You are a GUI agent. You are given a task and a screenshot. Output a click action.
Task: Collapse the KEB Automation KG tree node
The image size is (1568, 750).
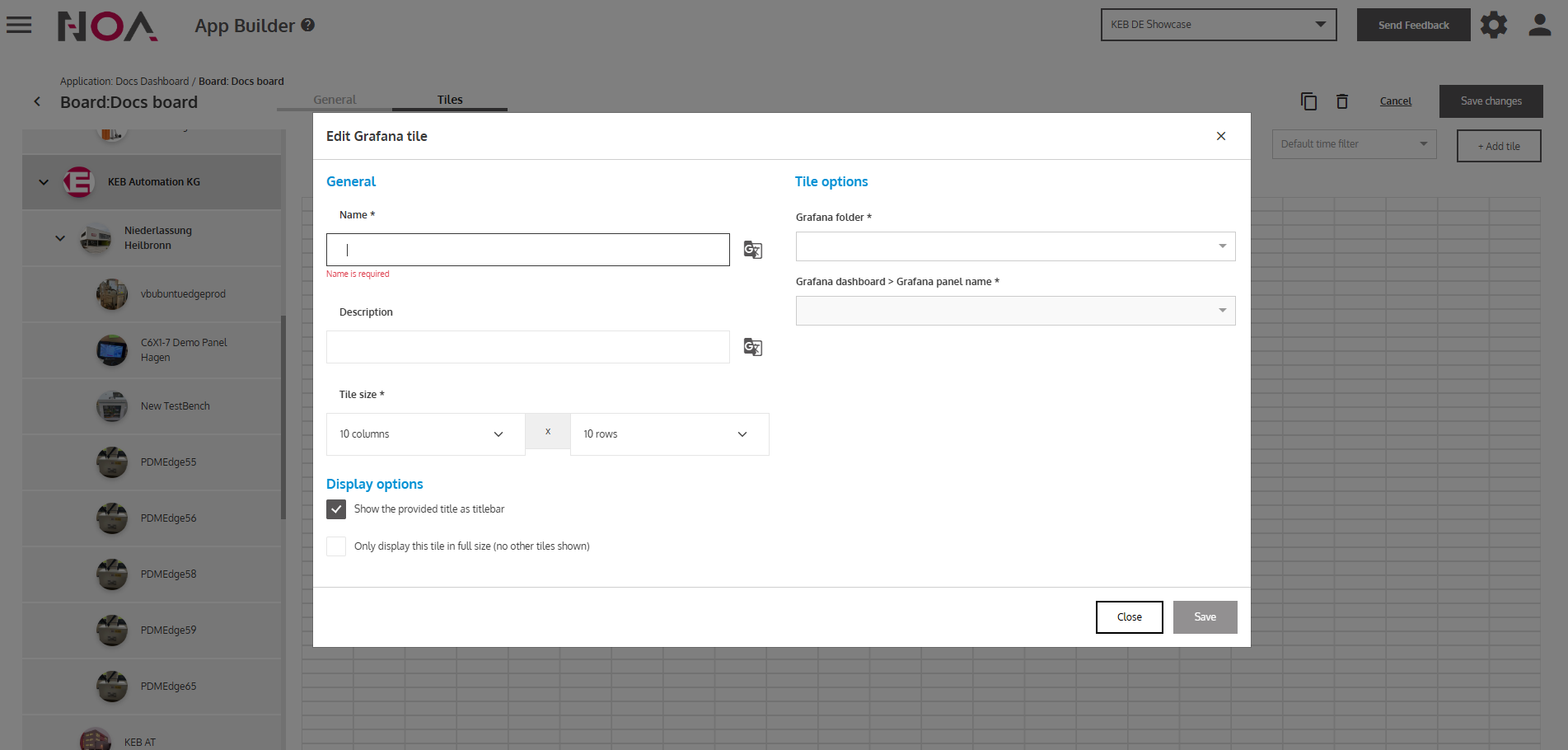tap(44, 182)
